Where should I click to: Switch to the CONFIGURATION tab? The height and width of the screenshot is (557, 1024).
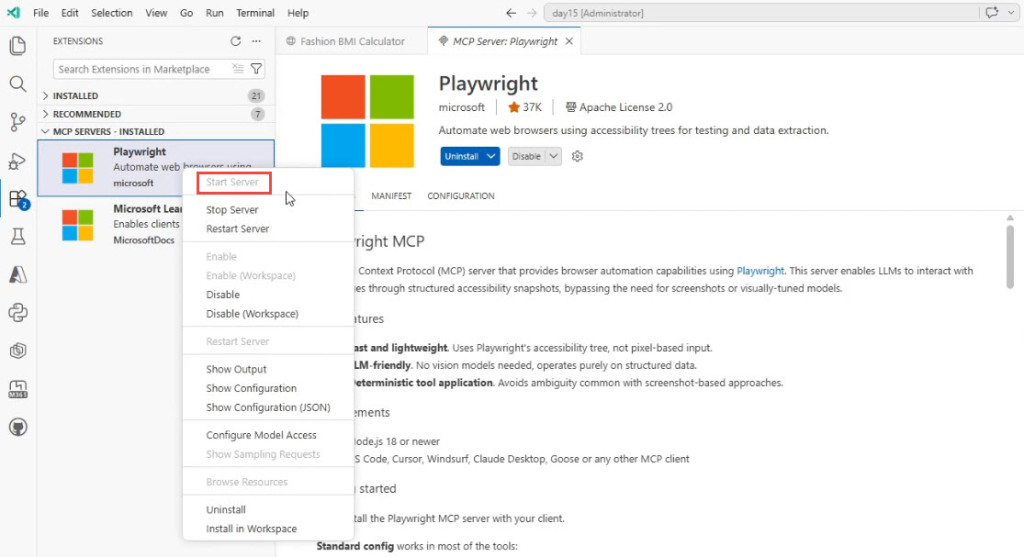pos(461,196)
